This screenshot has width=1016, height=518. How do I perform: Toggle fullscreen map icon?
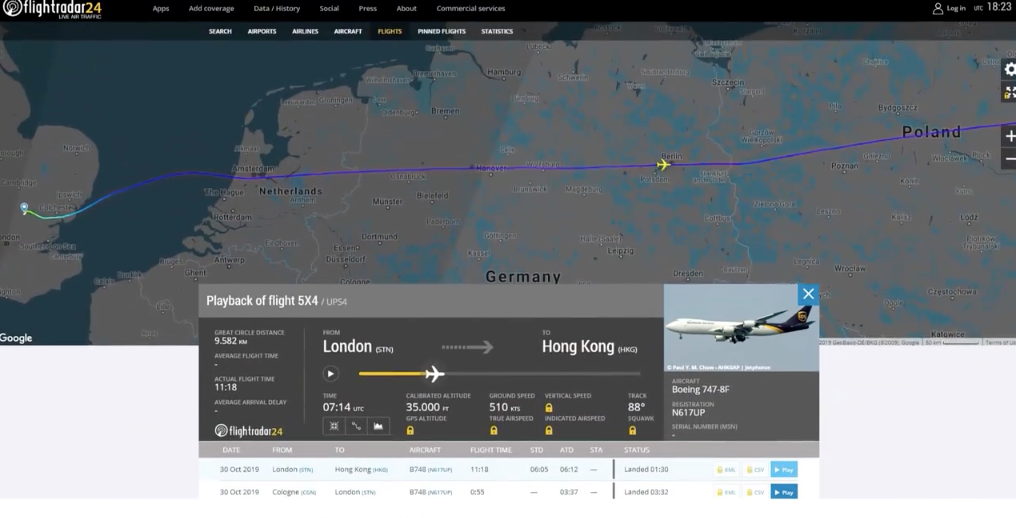tap(1010, 93)
